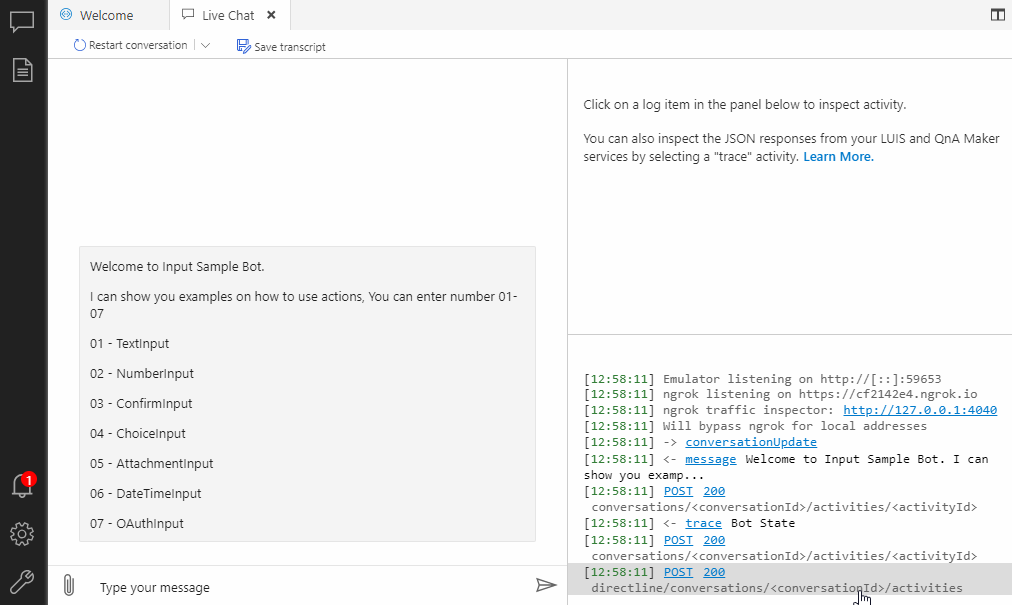The image size is (1012, 605).
Task: Close the Live Chat tab
Action: point(271,15)
